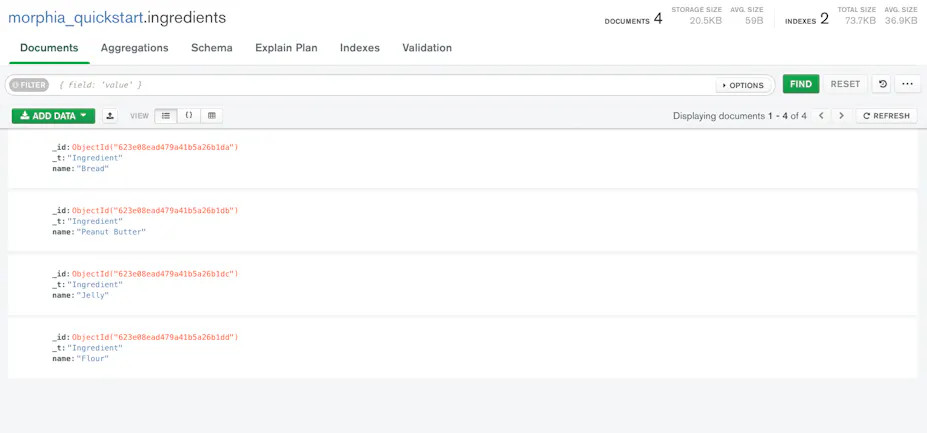Click the "Displaying documents 1 - 4 of 4" text
This screenshot has height=433, width=927.
pos(740,116)
